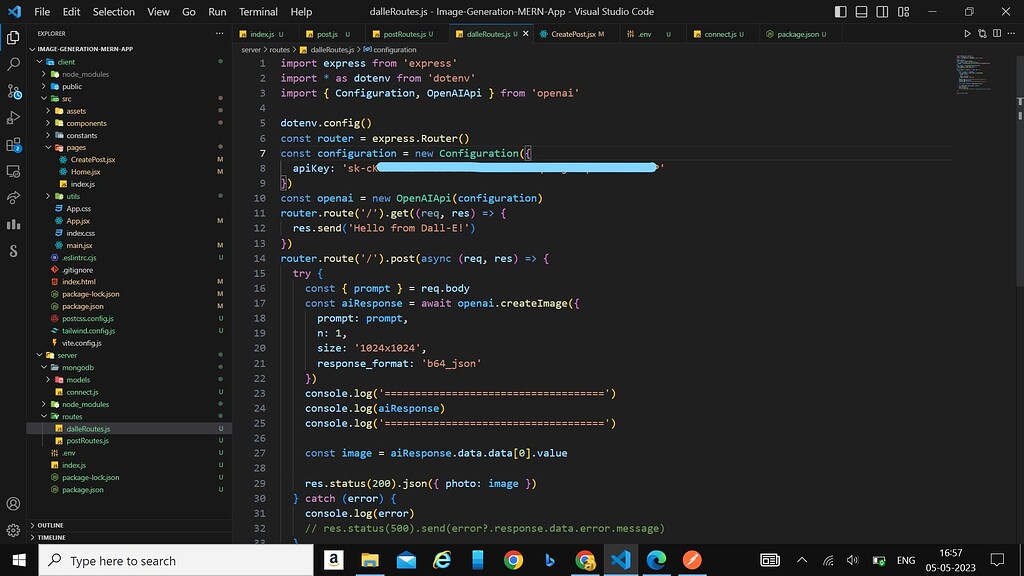
Task: Open the Accounts icon near the bottom
Action: [13, 504]
